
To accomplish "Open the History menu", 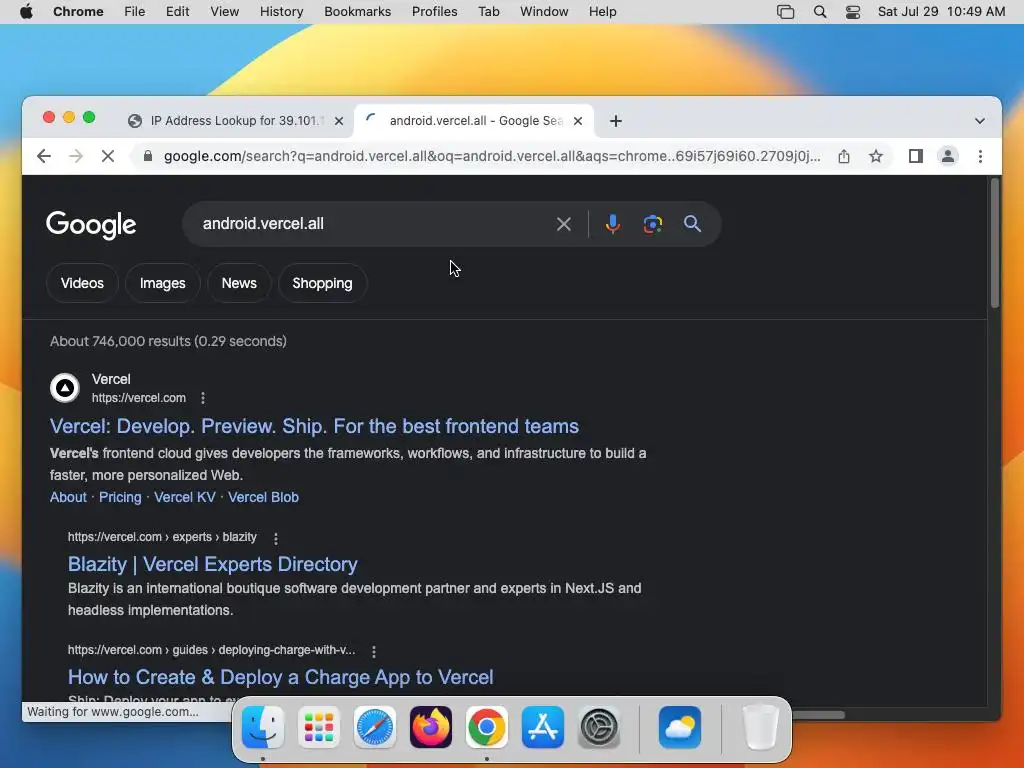I will [281, 12].
